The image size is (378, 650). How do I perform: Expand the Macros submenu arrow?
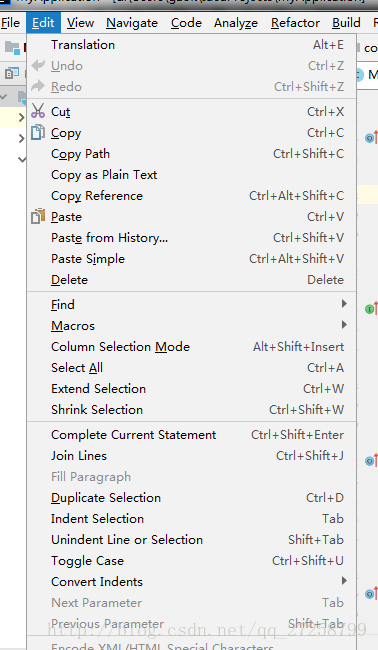click(x=344, y=325)
